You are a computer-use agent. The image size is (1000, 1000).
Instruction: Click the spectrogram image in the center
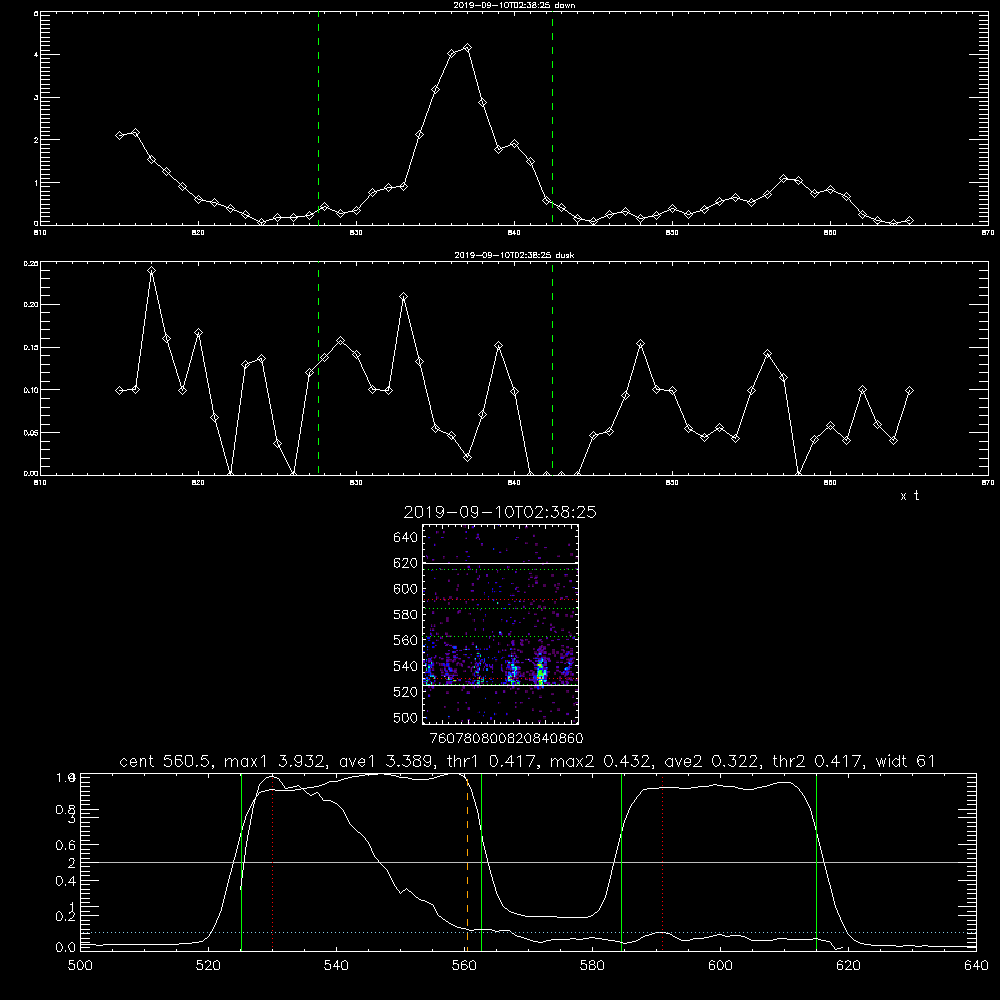coord(501,624)
